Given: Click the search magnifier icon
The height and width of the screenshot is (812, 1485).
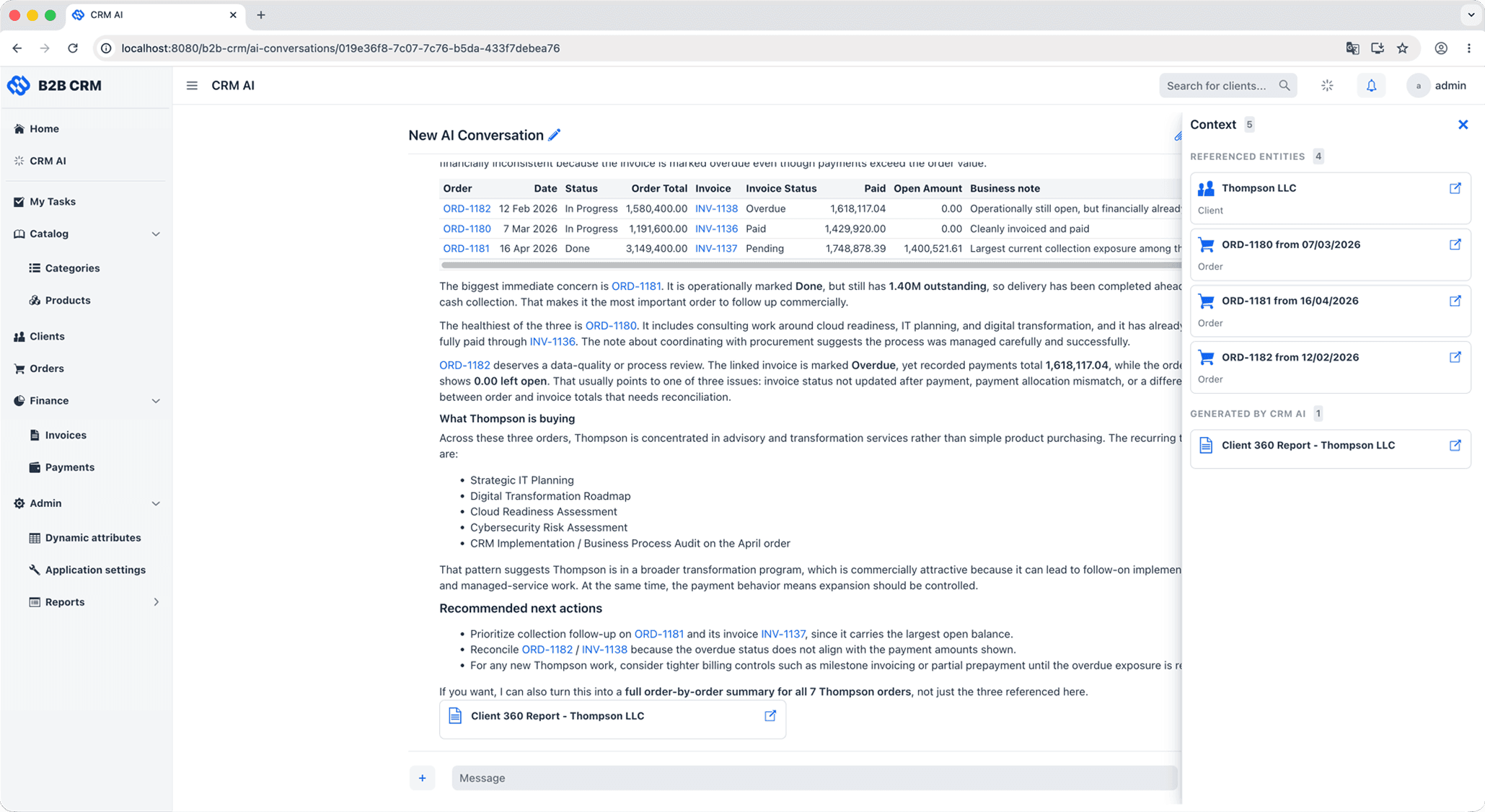Looking at the screenshot, I should pyautogui.click(x=1284, y=85).
